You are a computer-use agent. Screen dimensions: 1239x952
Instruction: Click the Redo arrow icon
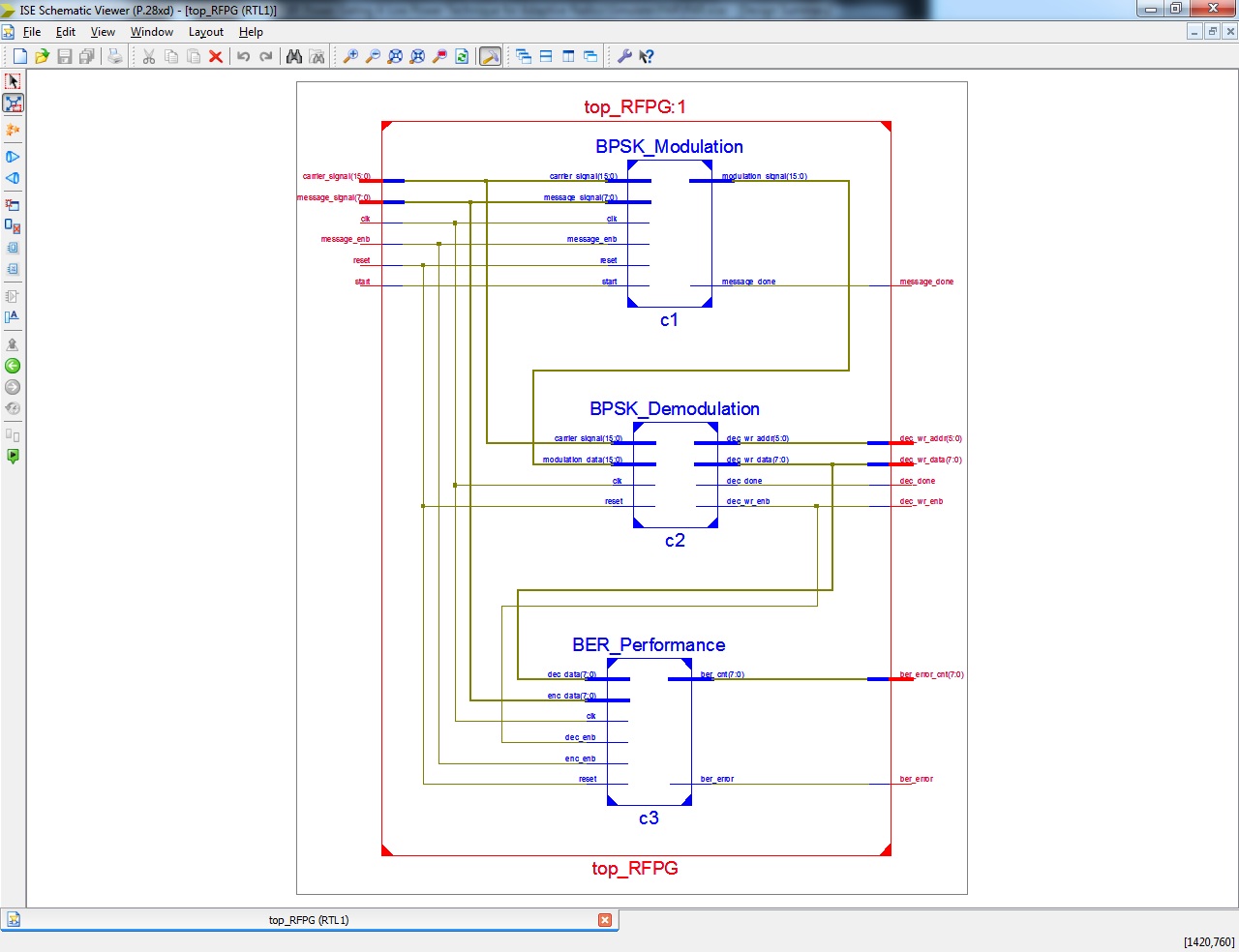[266, 56]
